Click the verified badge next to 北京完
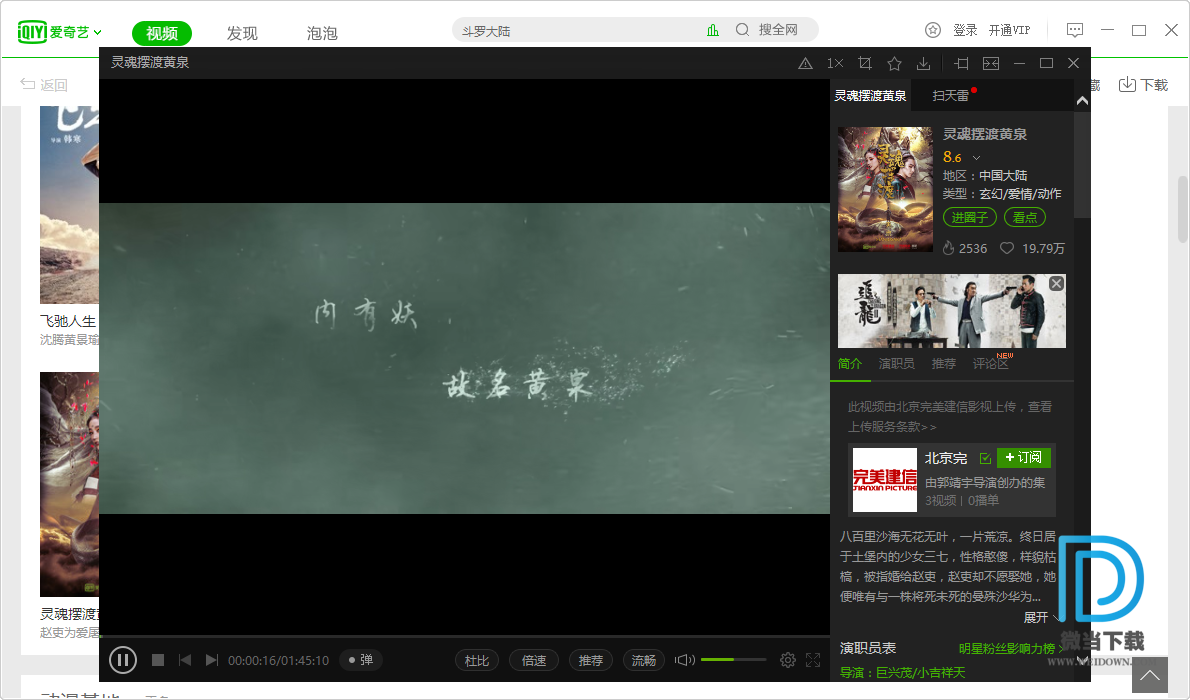This screenshot has width=1190, height=700. click(x=985, y=459)
